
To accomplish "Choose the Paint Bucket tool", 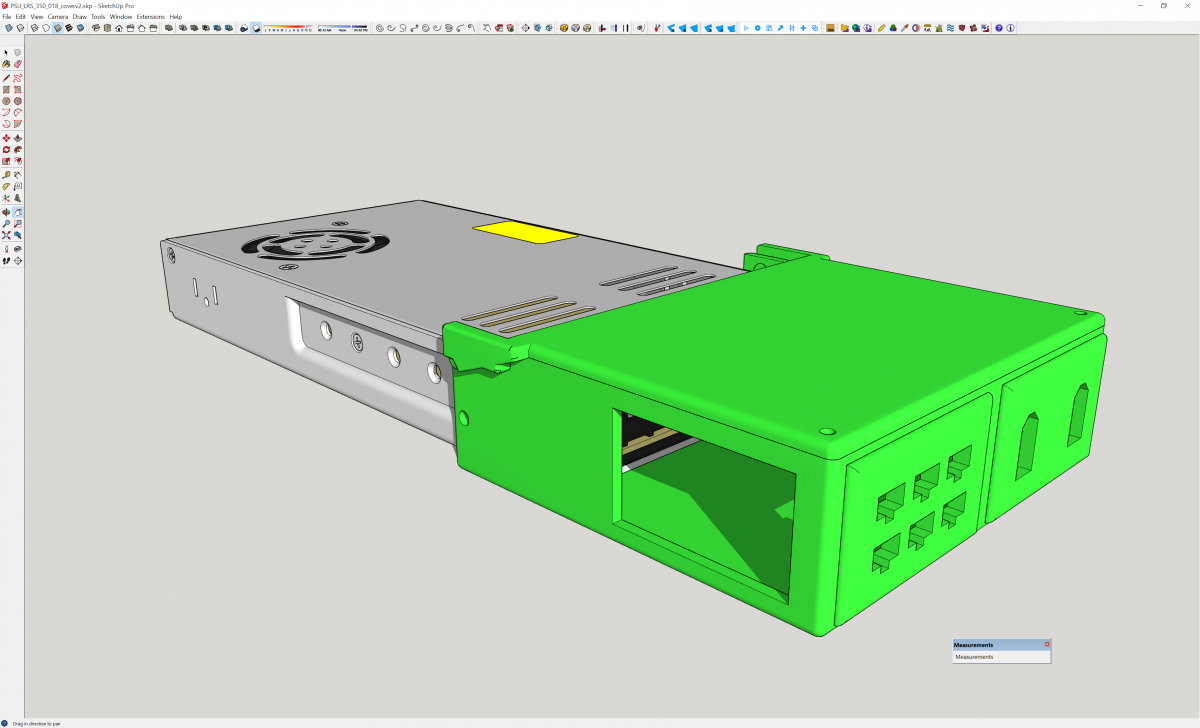I will point(6,64).
